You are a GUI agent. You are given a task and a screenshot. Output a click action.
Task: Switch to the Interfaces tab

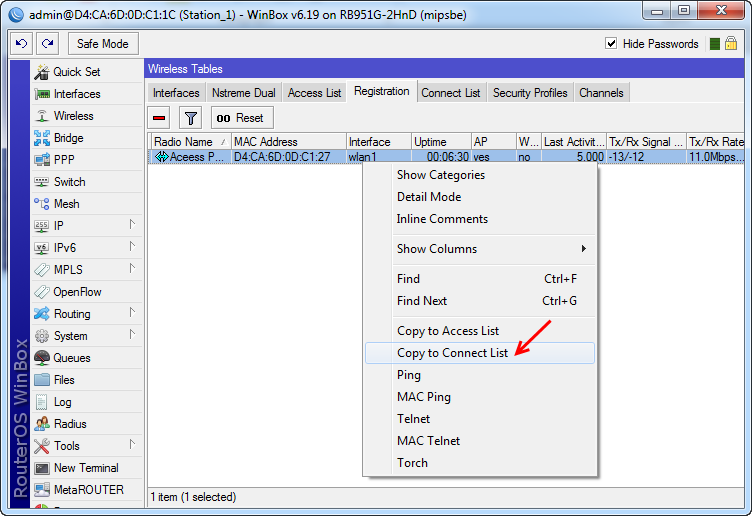click(176, 93)
